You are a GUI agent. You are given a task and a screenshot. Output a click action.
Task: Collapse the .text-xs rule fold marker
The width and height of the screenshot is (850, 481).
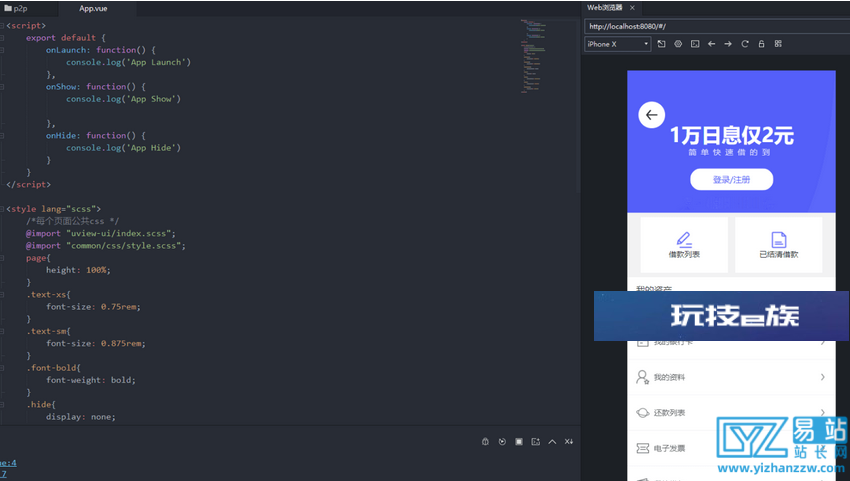(x=2, y=294)
